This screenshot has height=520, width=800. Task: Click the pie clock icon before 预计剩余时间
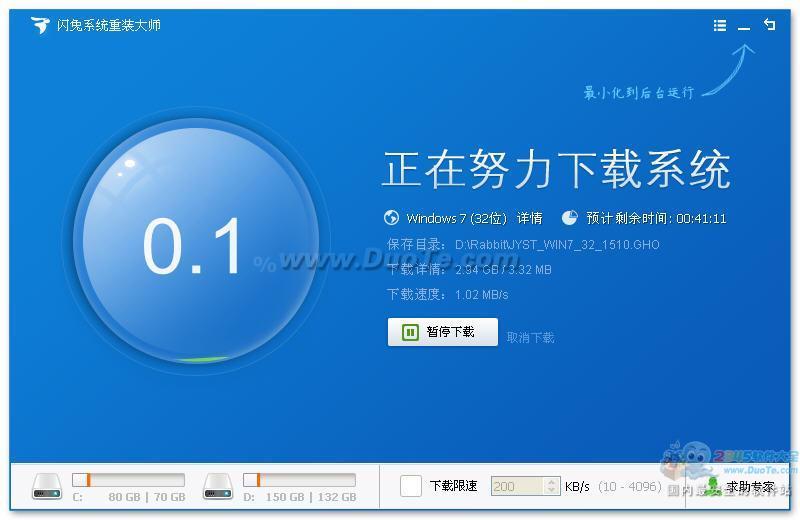(x=569, y=218)
